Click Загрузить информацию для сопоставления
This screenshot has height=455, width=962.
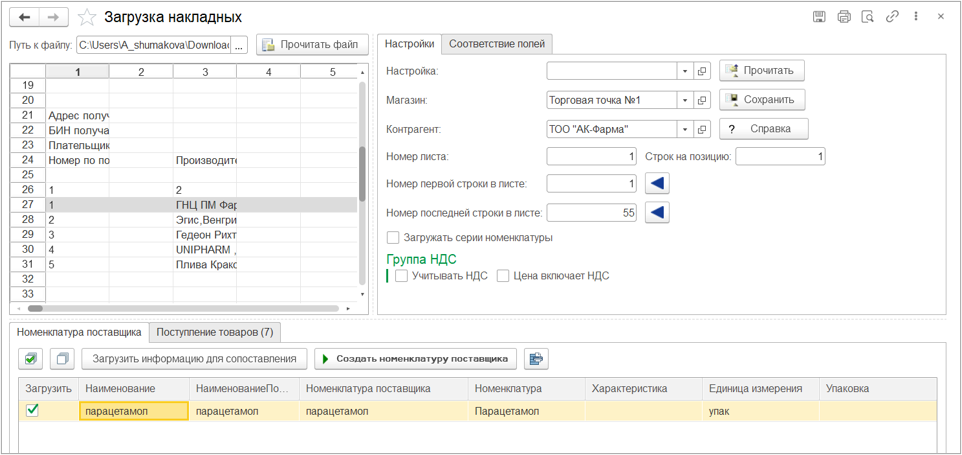click(x=194, y=359)
